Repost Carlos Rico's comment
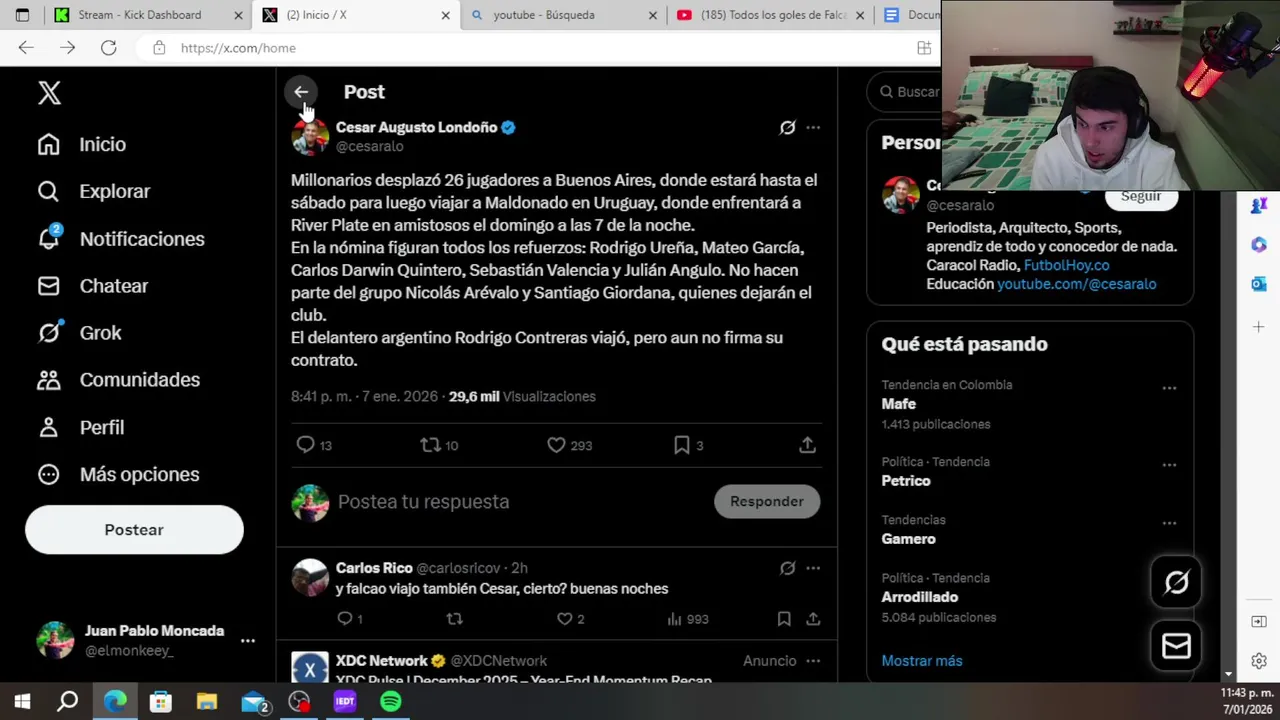 pos(454,619)
